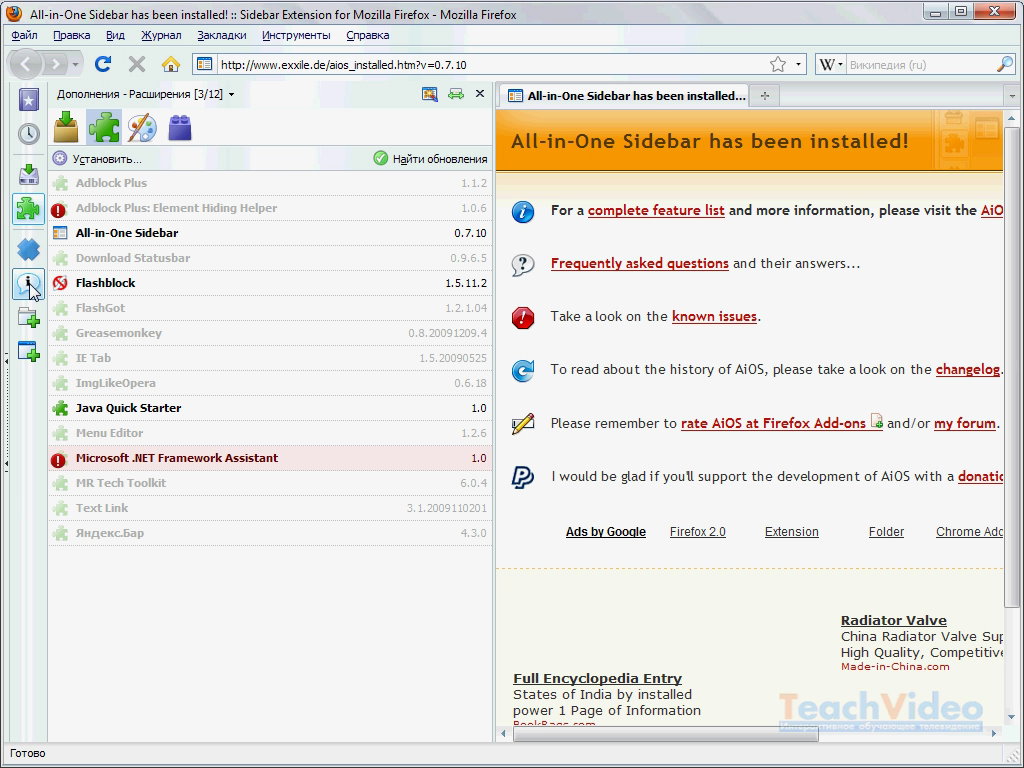
Task: Expand the address bar URL history dropdown
Action: [x=798, y=65]
